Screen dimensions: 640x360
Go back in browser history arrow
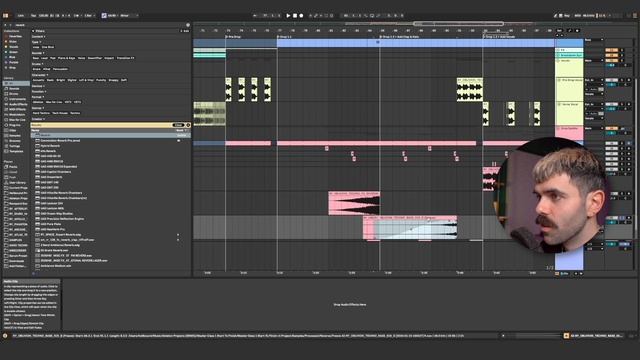(6, 25)
